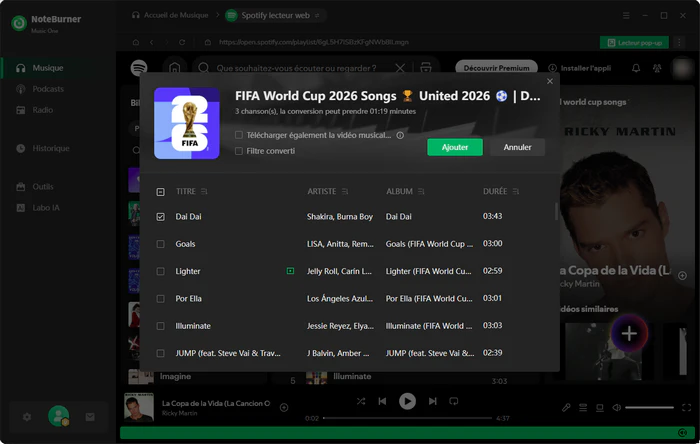Viewport: 700px width, 444px height.
Task: Open the NoteBurner settings gear
Action: (27, 417)
